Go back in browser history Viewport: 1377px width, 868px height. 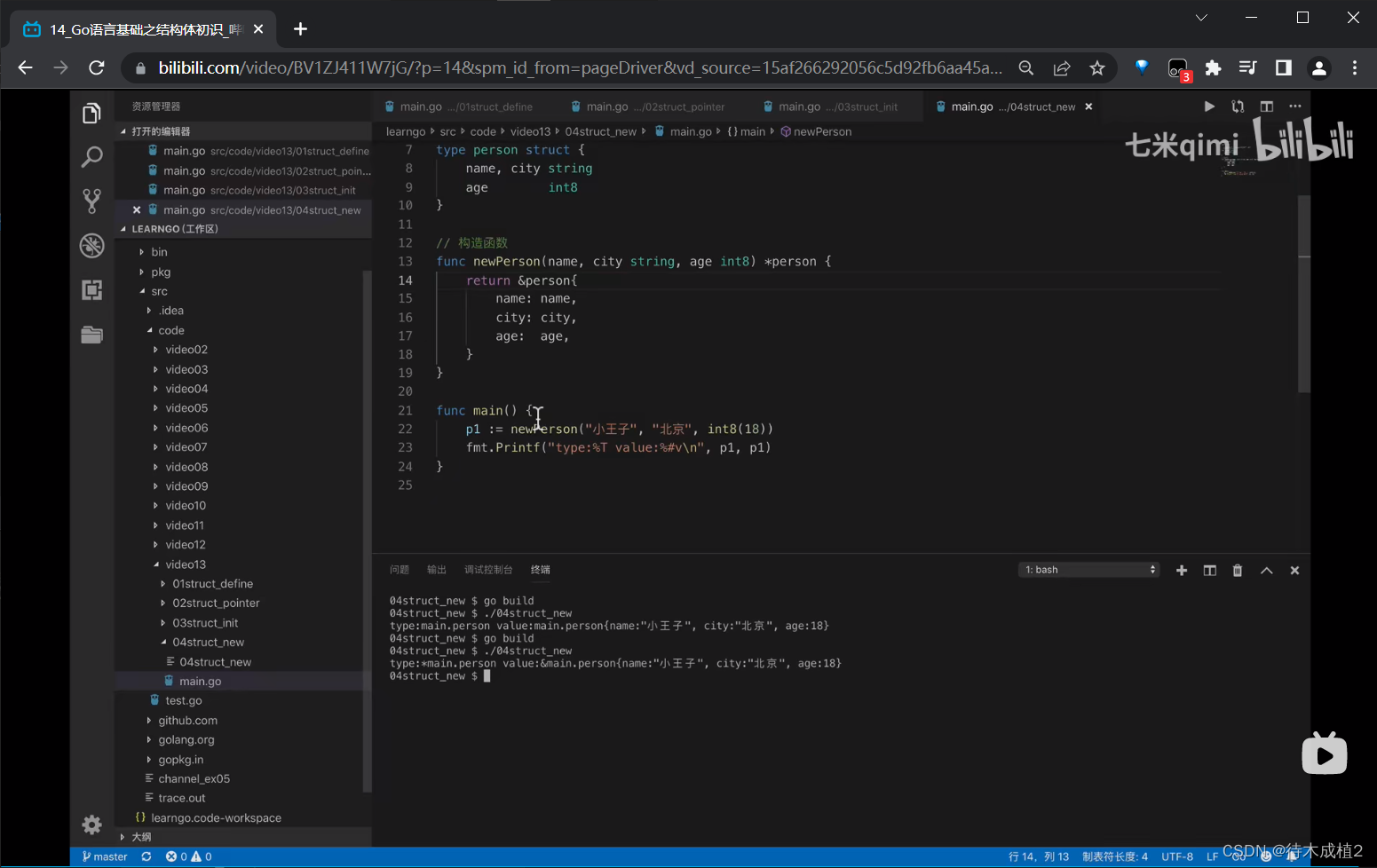point(25,67)
